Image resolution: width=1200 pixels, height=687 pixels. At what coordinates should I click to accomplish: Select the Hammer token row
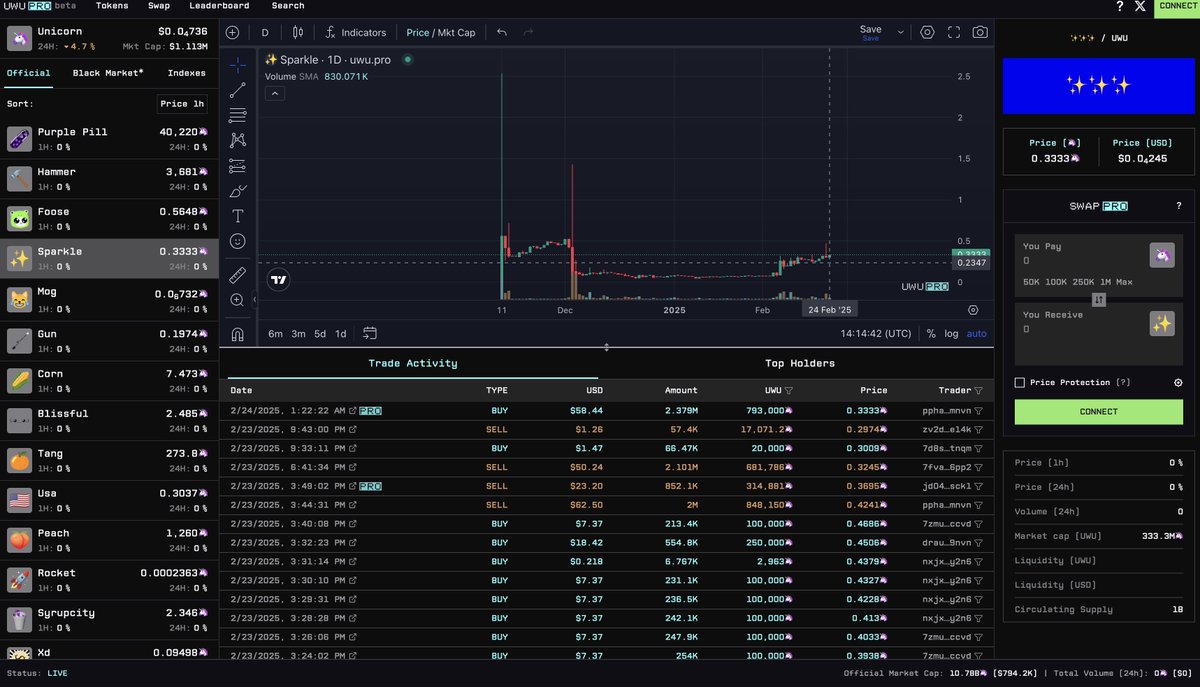coord(109,180)
